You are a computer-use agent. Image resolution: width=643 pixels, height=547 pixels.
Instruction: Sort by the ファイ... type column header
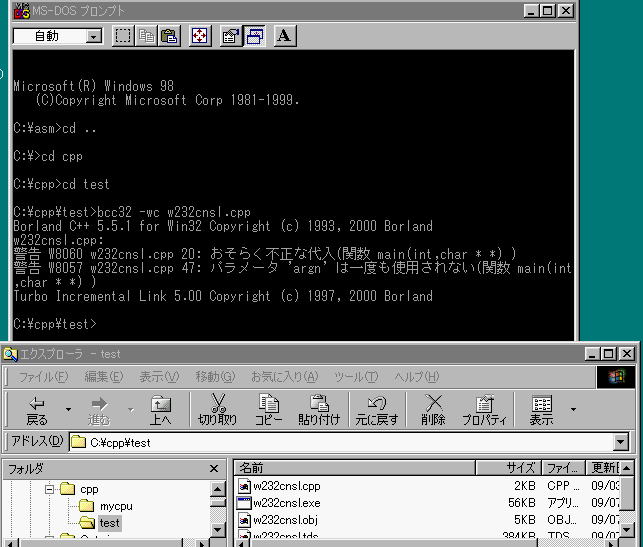[563, 468]
